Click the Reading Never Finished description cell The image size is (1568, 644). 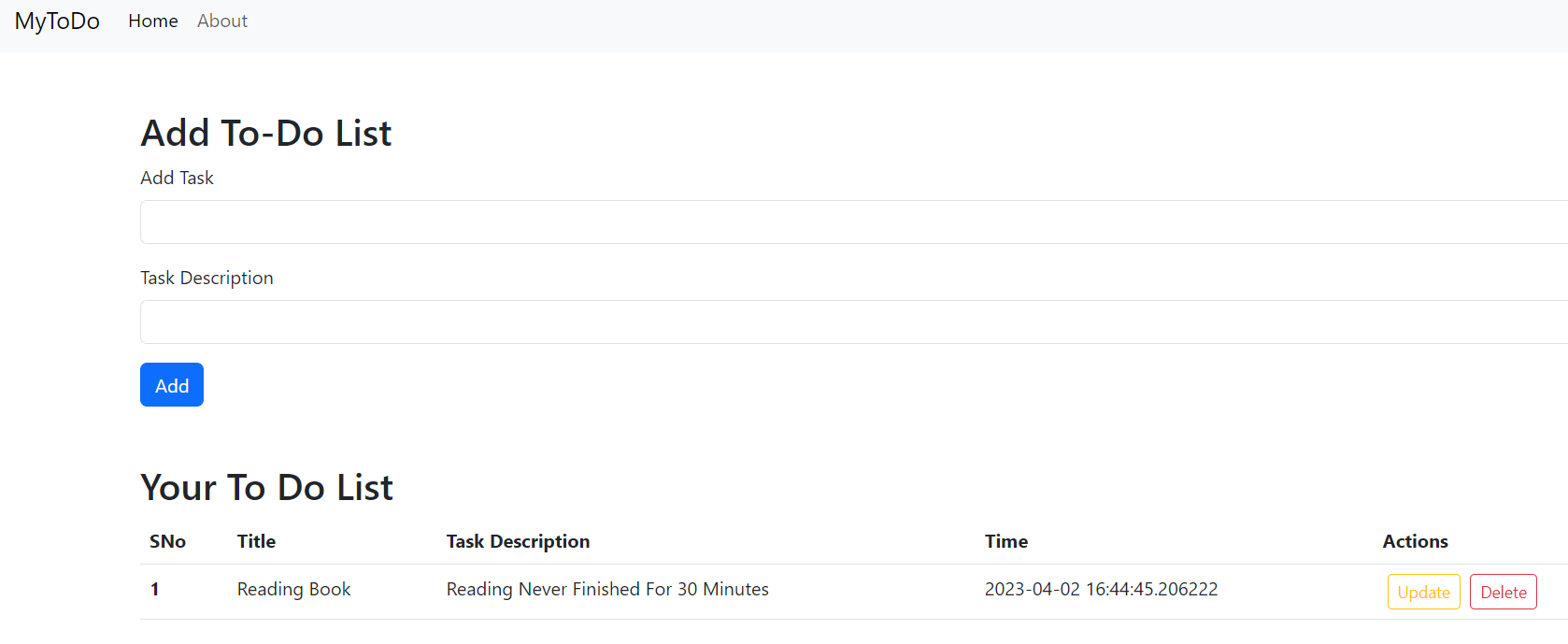(607, 590)
